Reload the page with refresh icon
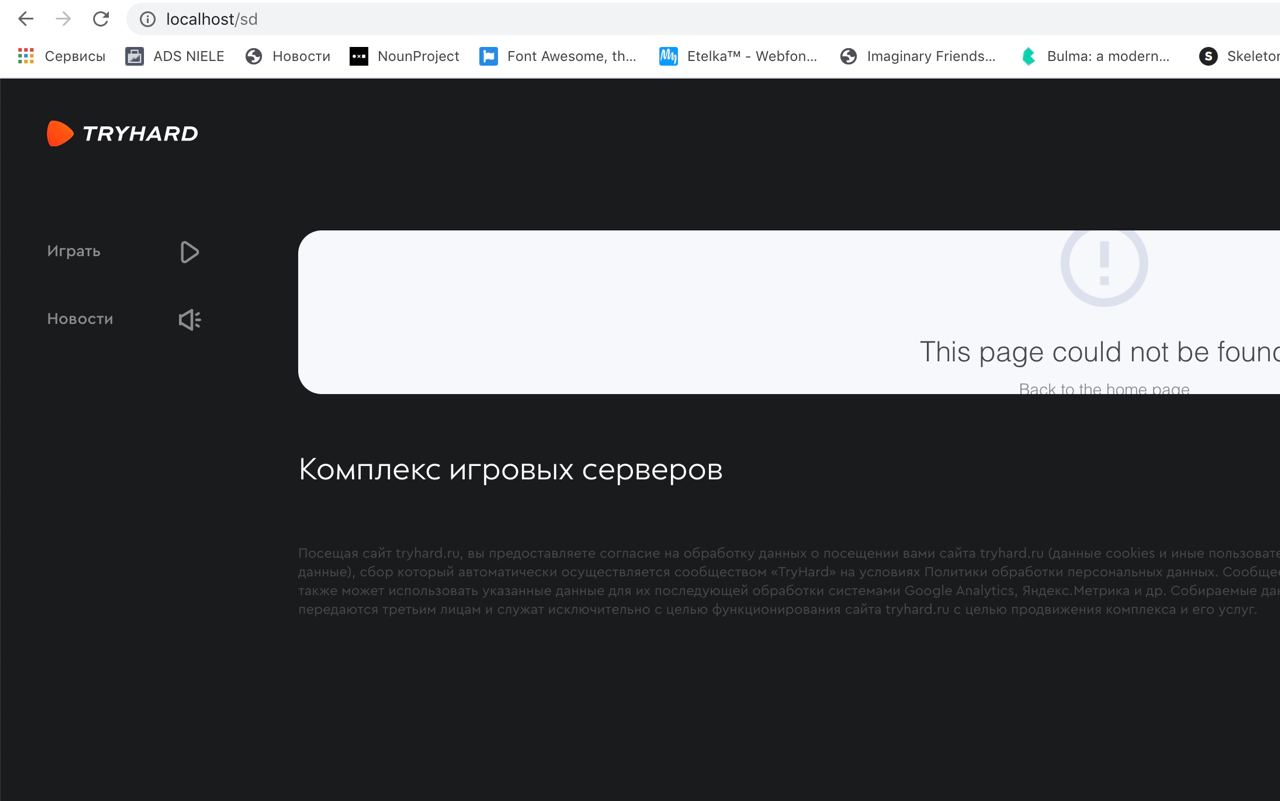The height and width of the screenshot is (801, 1280). [100, 19]
